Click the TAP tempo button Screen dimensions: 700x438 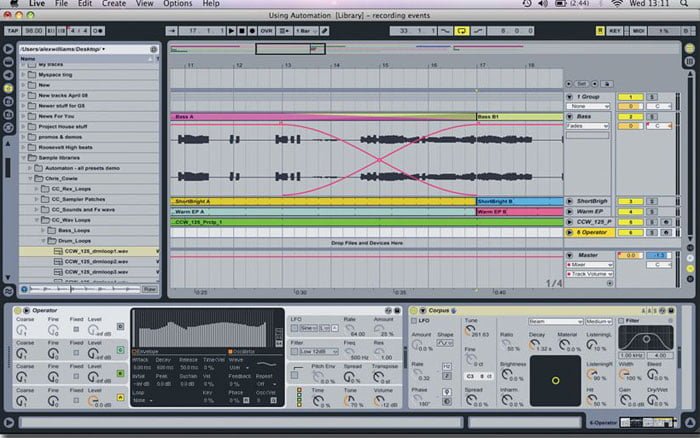(x=12, y=31)
